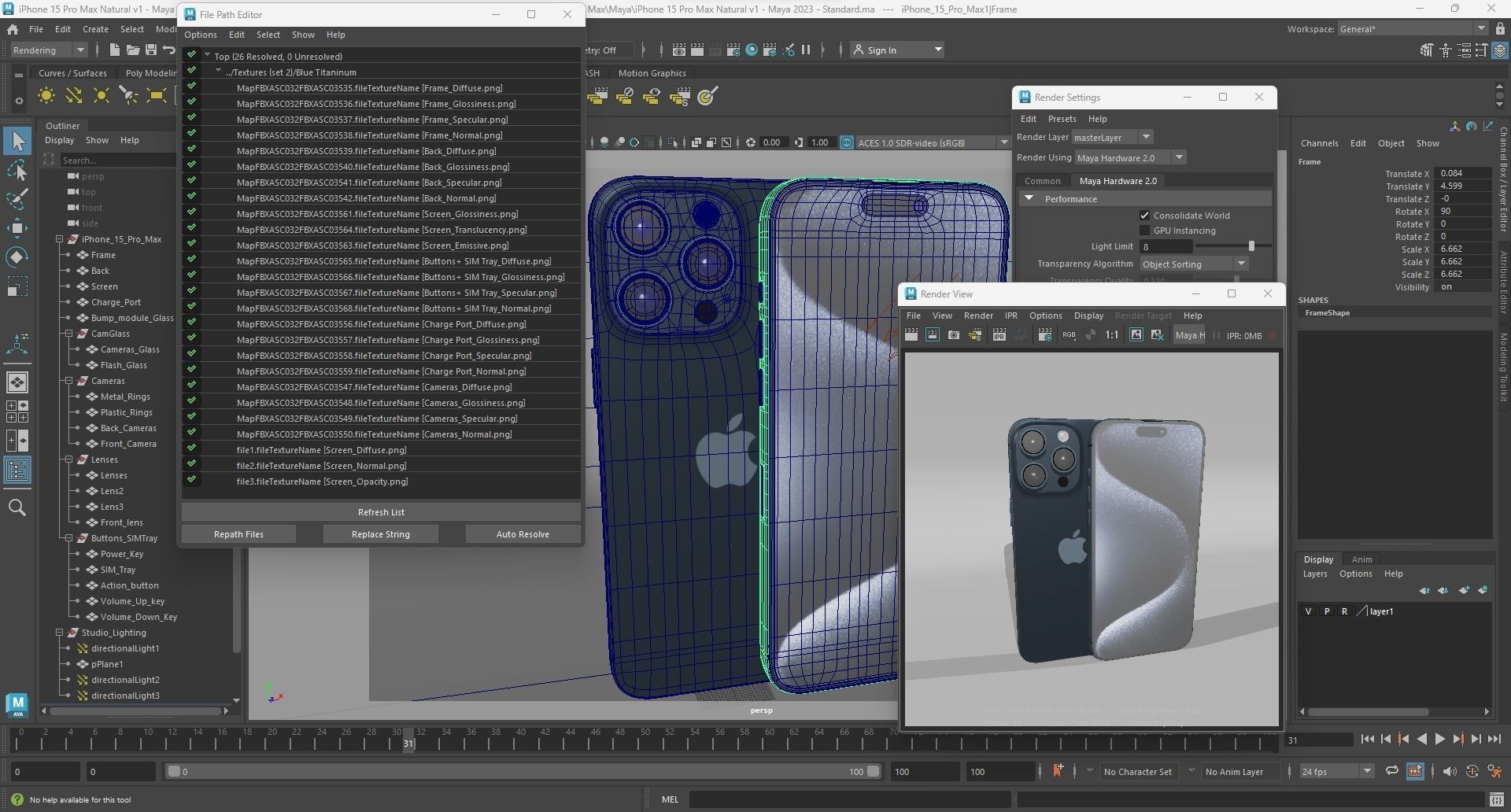Image resolution: width=1511 pixels, height=812 pixels.
Task: Create a spot light from the shelf
Action: pyautogui.click(x=128, y=96)
